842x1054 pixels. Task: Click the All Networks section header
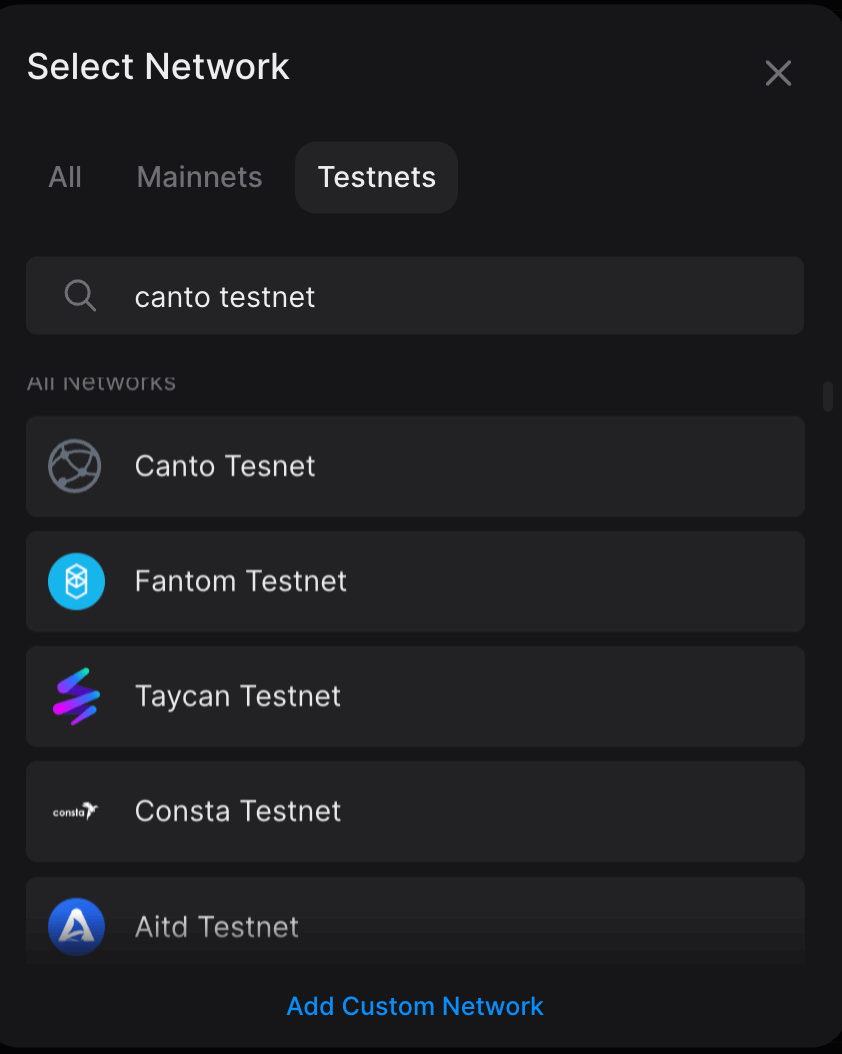click(x=101, y=382)
